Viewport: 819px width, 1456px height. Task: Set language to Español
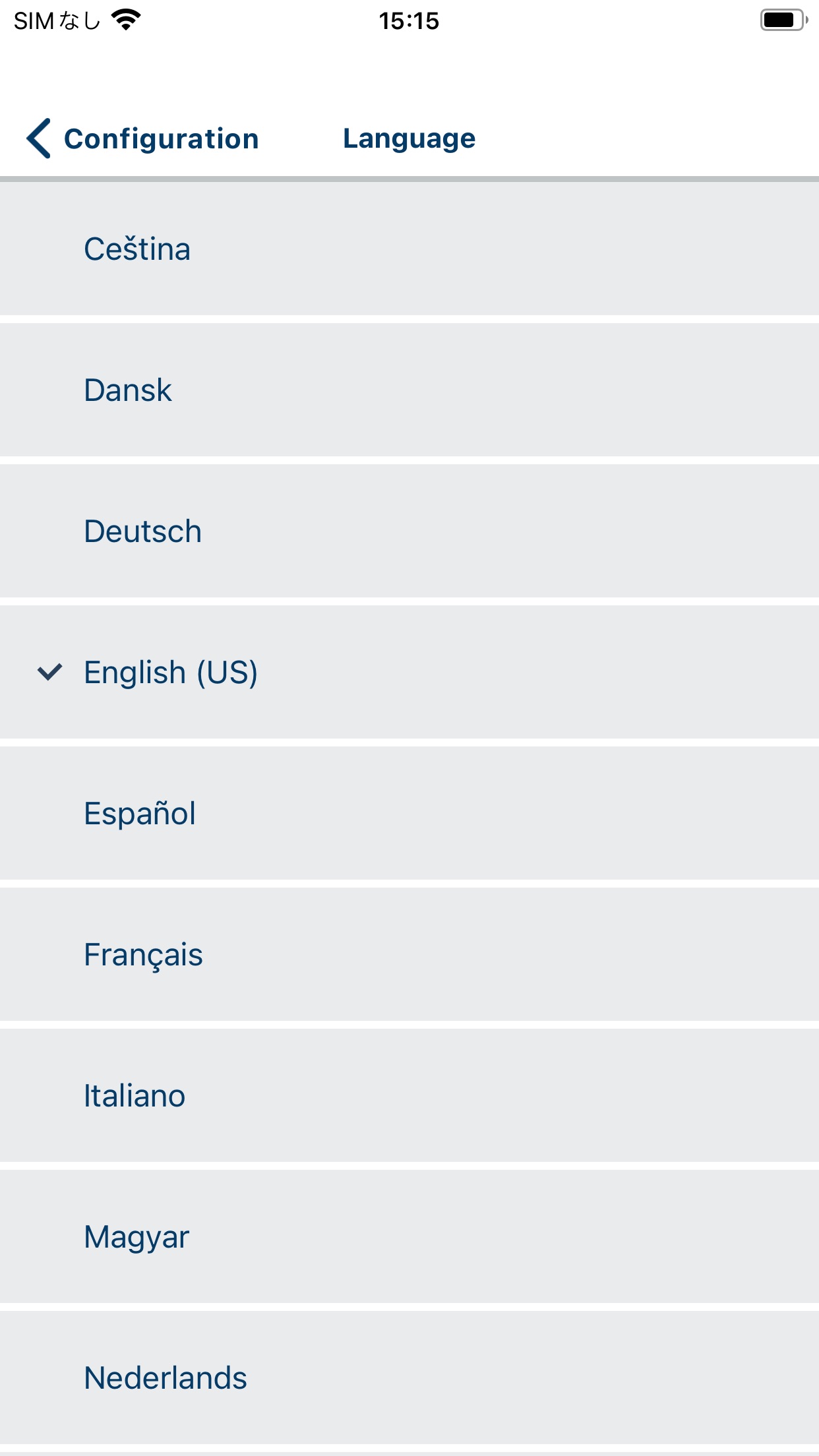[x=409, y=813]
